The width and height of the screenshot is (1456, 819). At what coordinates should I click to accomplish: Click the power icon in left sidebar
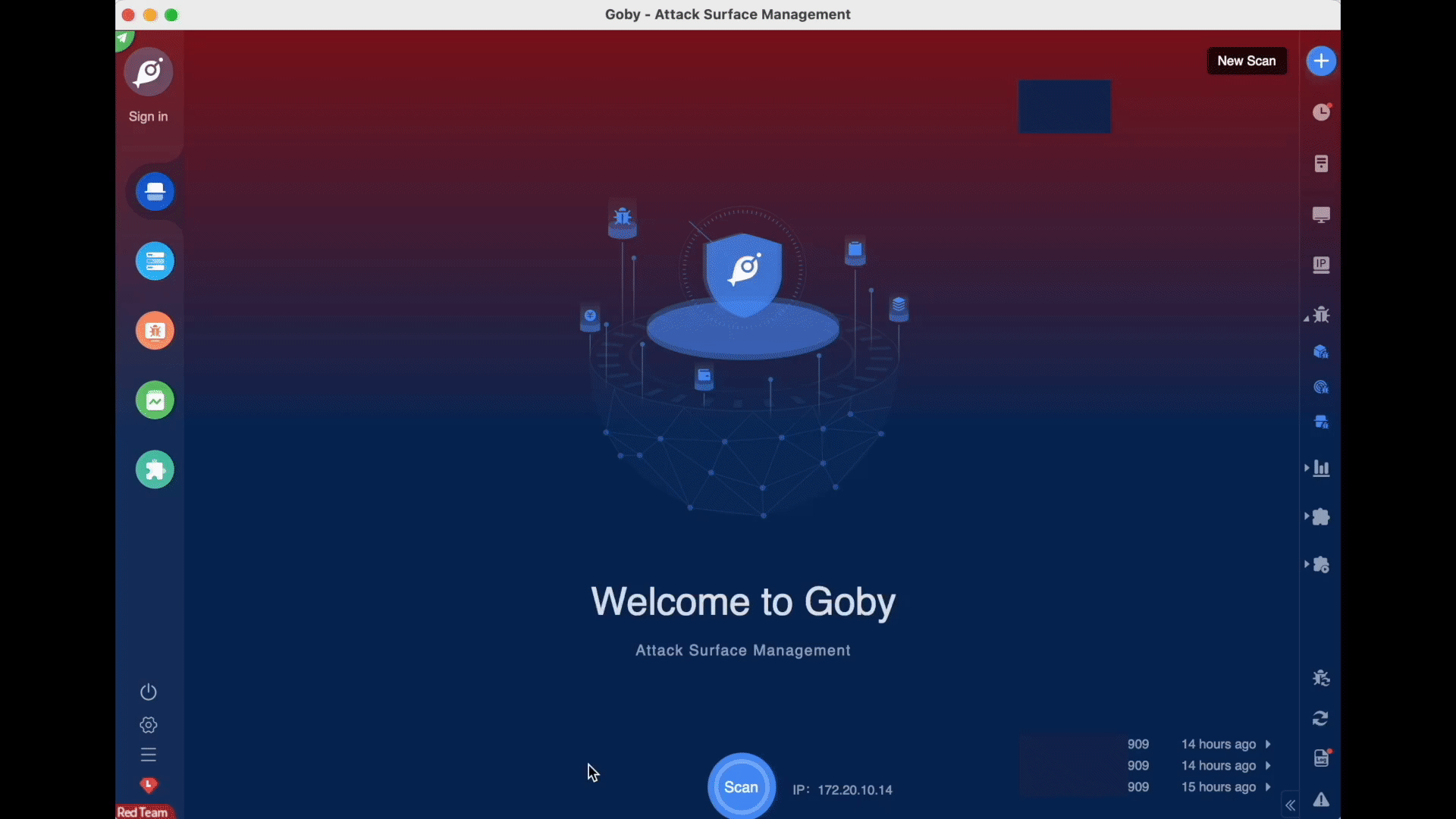pos(149,692)
